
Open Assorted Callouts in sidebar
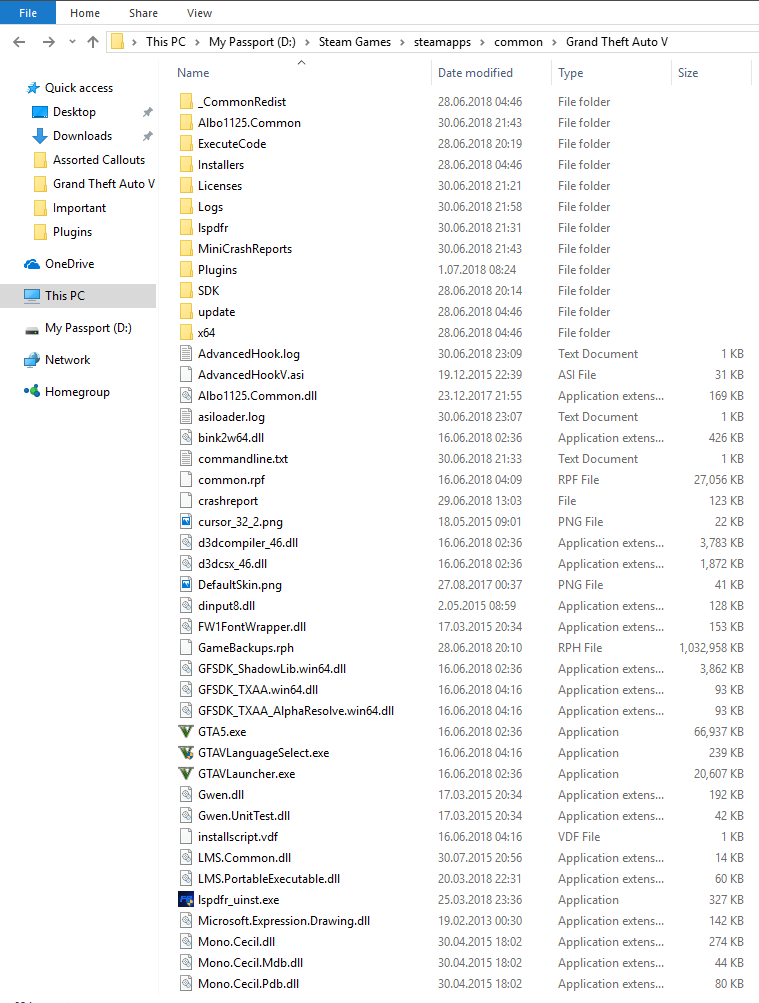99,160
